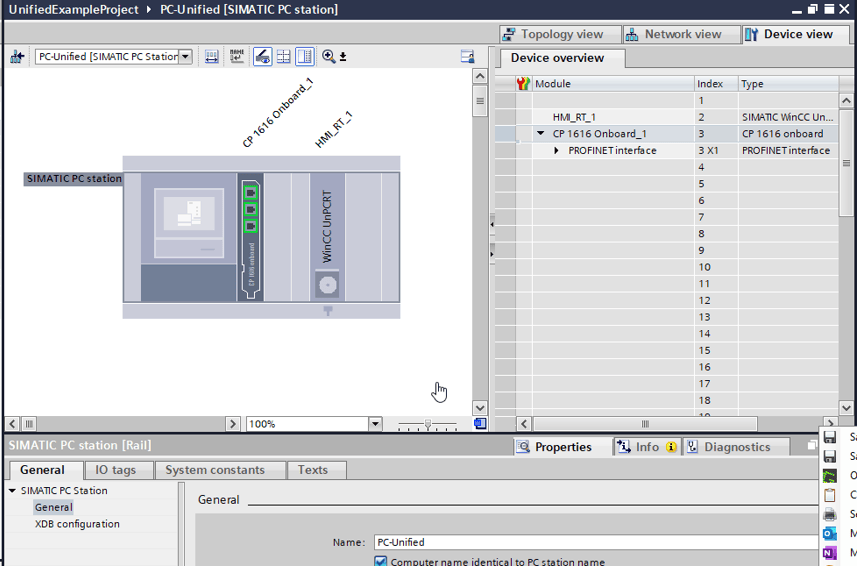This screenshot has width=857, height=566.
Task: Toggle Computer name identical to PC station name
Action: 381,561
